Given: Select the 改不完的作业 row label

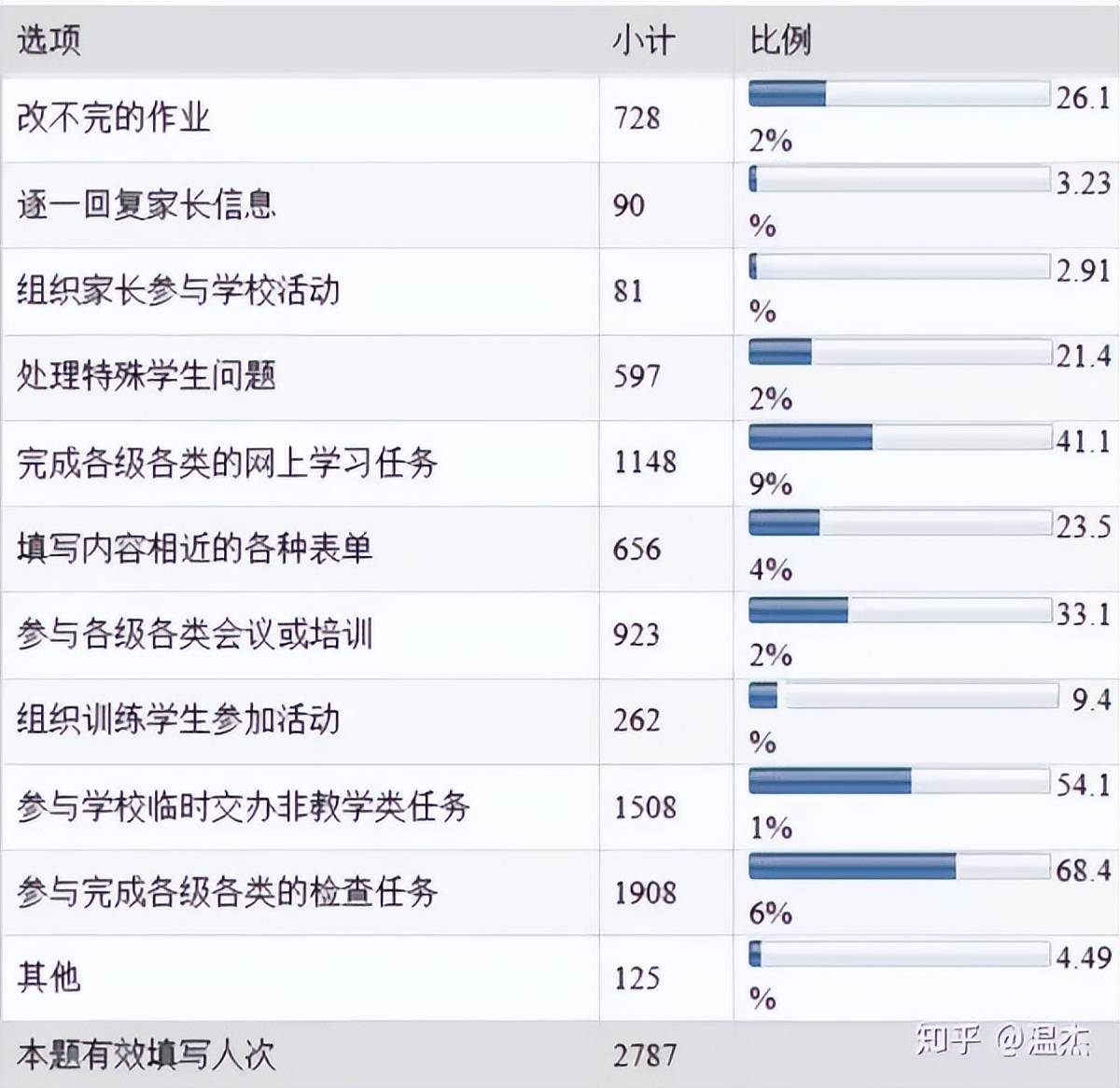Looking at the screenshot, I should click(113, 118).
